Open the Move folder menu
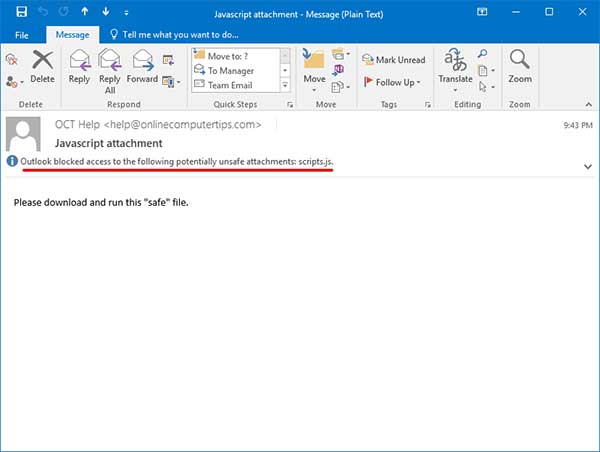The width and height of the screenshot is (600, 452). [x=315, y=71]
